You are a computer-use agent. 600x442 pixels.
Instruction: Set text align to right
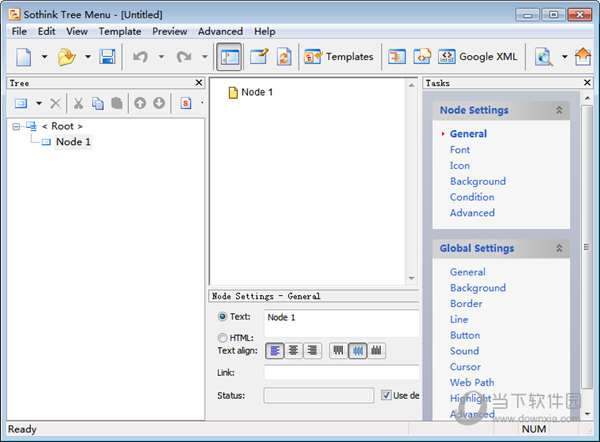tap(312, 351)
